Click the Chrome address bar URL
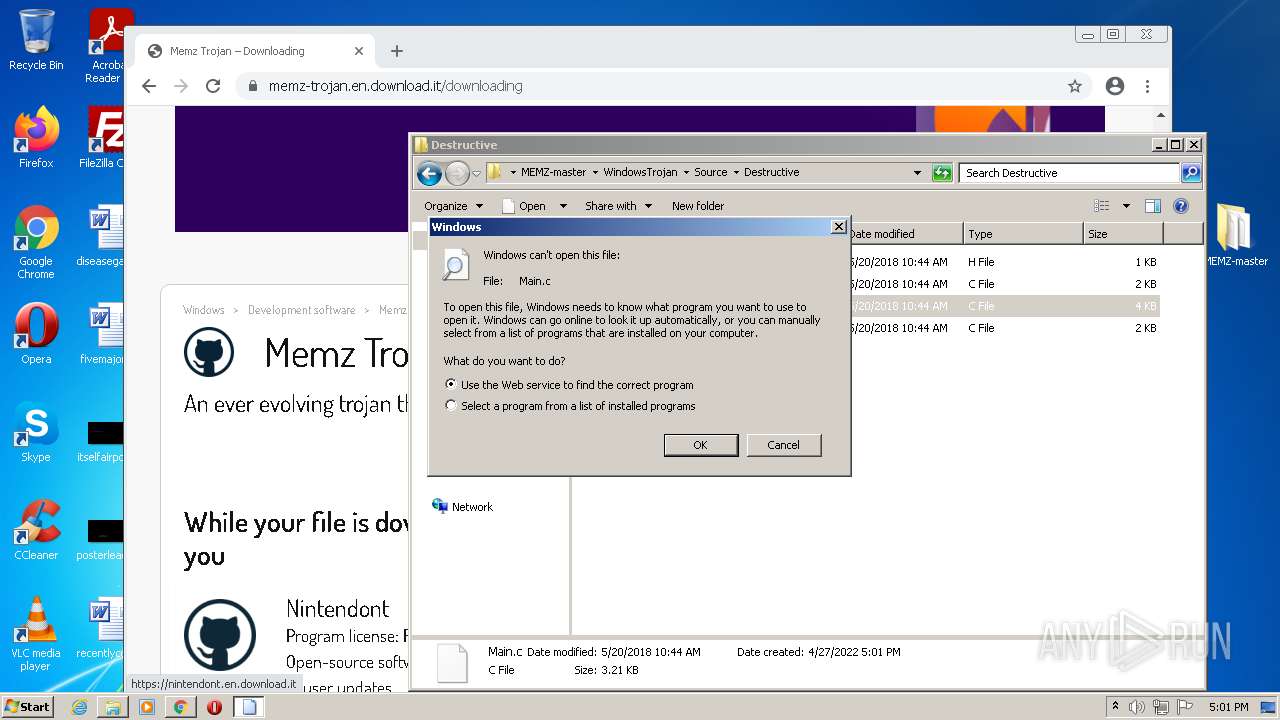Viewport: 1280px width, 720px height. 396,86
